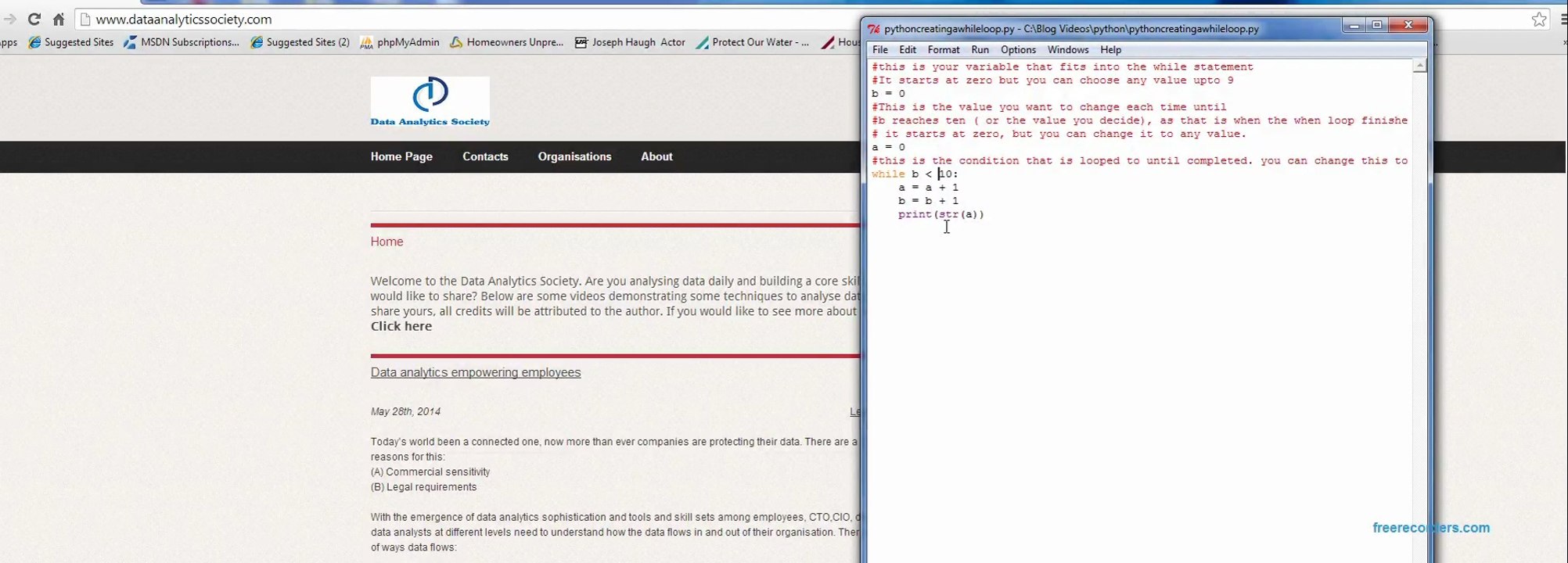Viewport: 1568px width, 563px height.
Task: Click the 'print(str(a))' line
Action: (941, 214)
